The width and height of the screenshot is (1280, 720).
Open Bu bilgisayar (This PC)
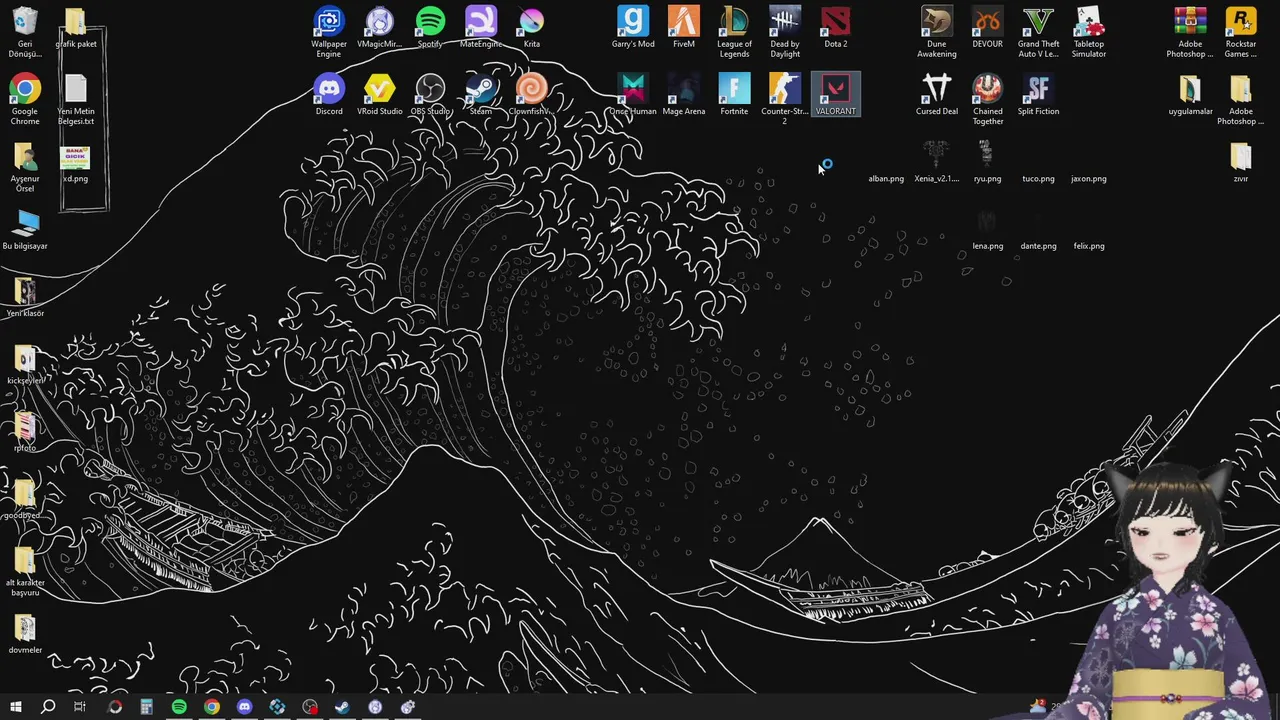25,228
